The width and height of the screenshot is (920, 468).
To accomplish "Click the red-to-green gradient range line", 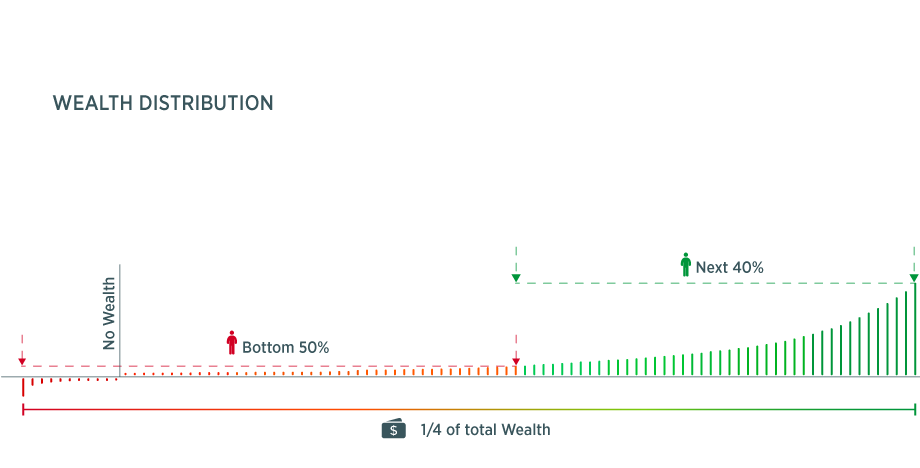I will point(468,409).
